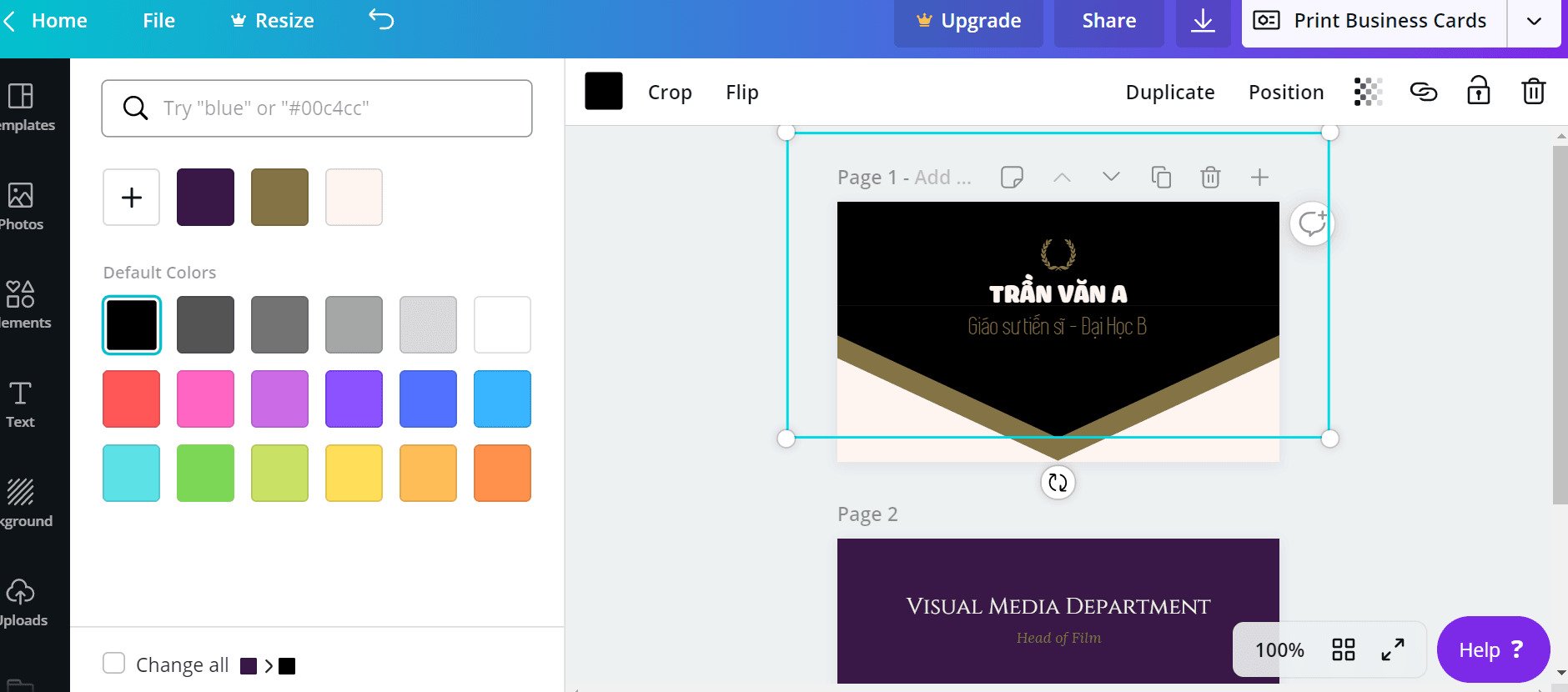Move Page 1 down with chevron
1568x692 pixels.
(x=1110, y=177)
